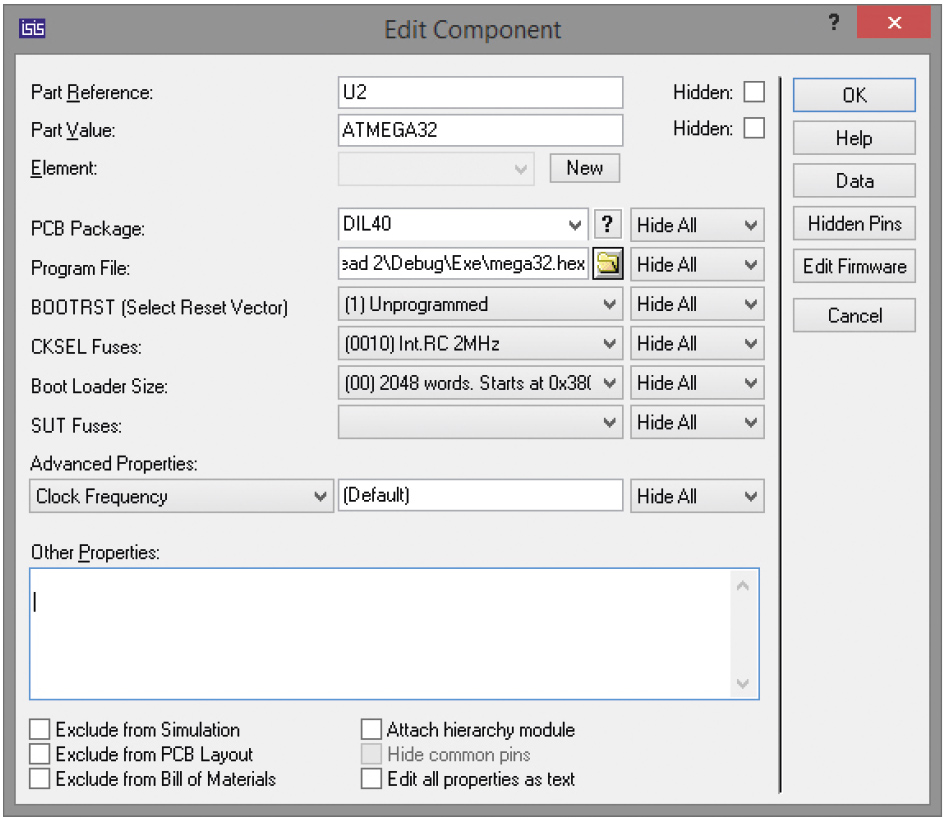Open the empty SUT Fuses dropdown
This screenshot has width=945, height=819.
click(480, 422)
